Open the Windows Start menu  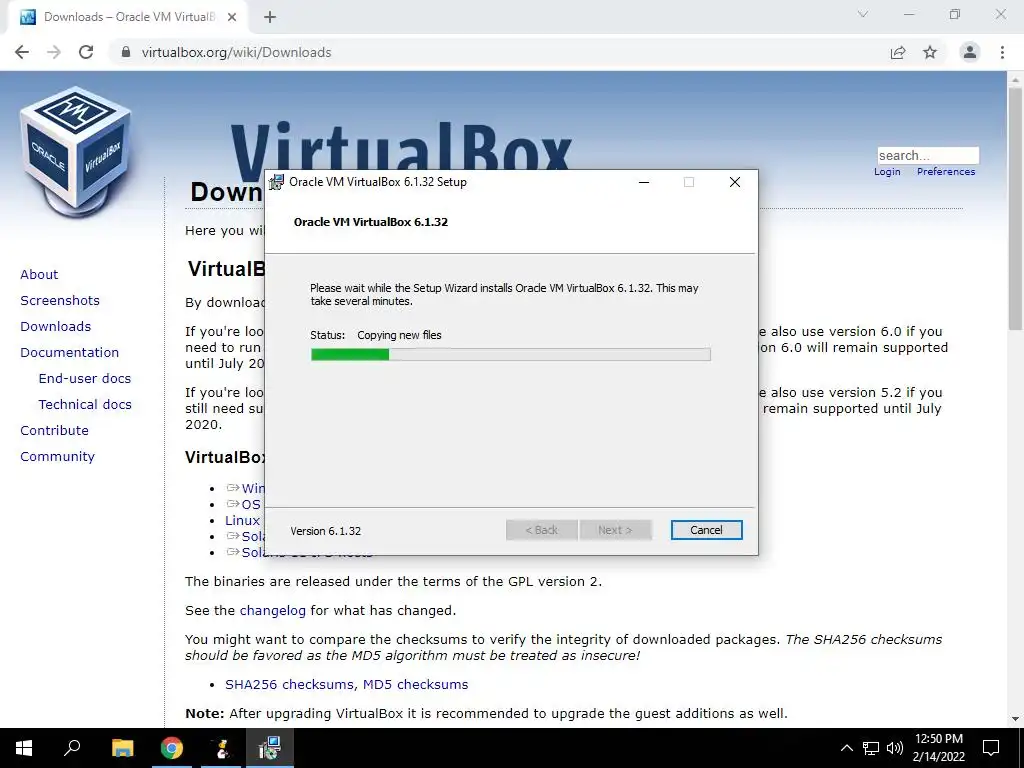pyautogui.click(x=24, y=748)
